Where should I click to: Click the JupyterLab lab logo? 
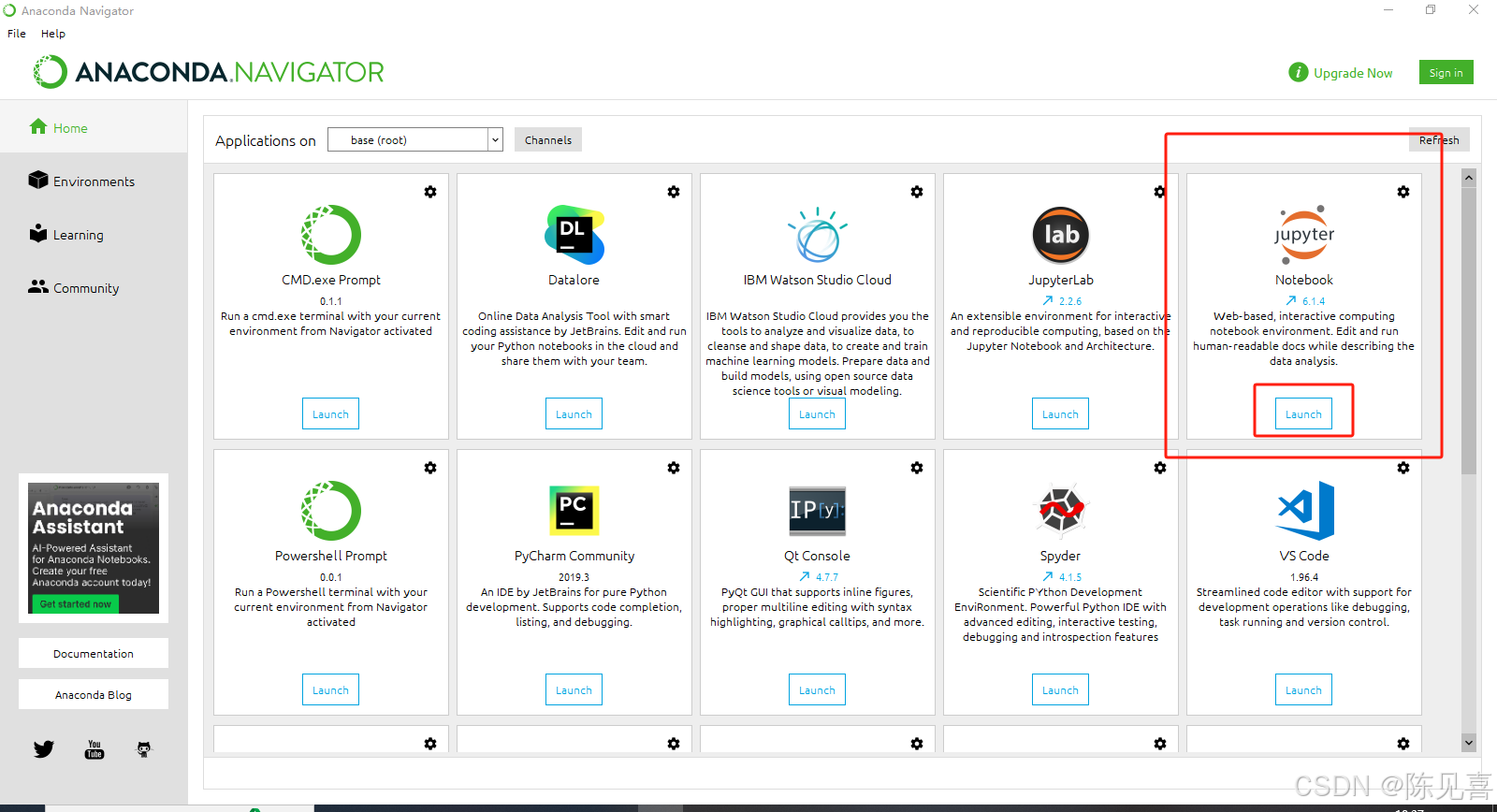1061,235
